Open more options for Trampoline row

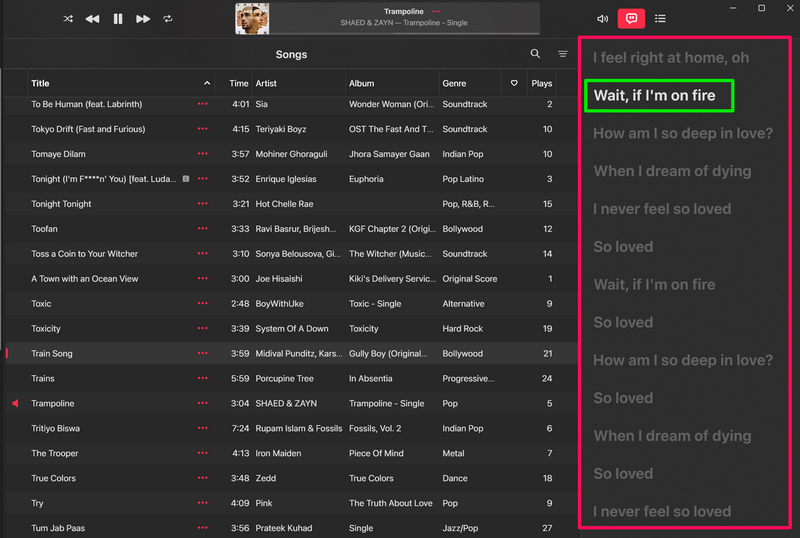coord(203,403)
